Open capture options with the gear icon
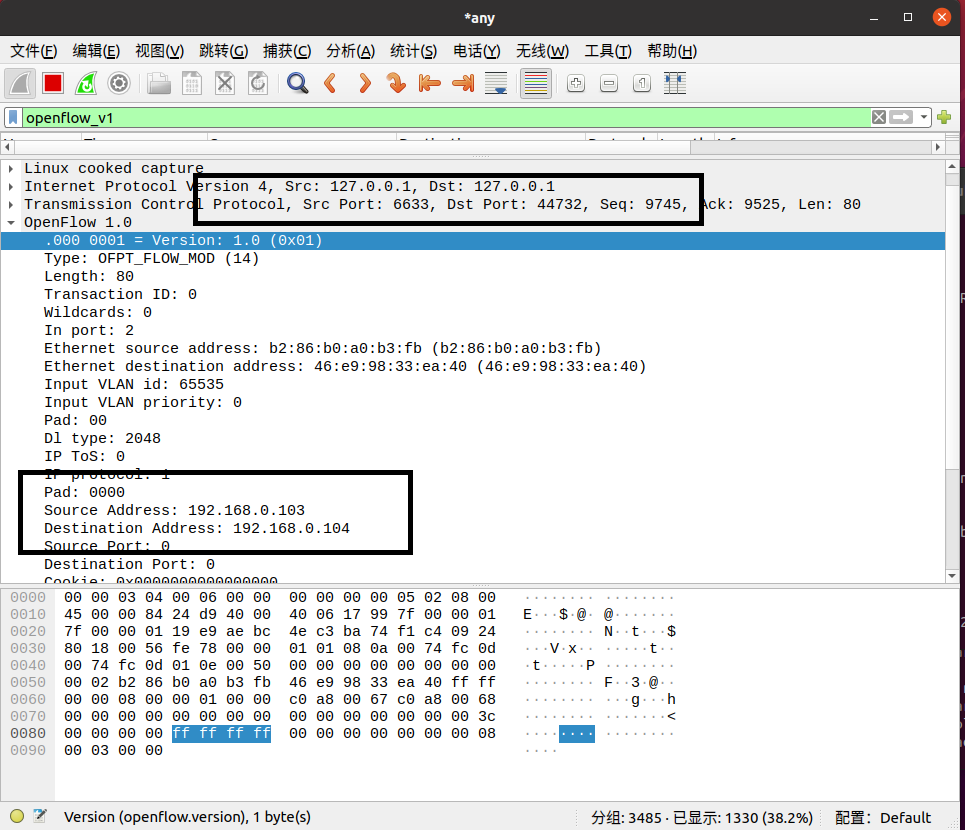This screenshot has height=830, width=965. (119, 83)
